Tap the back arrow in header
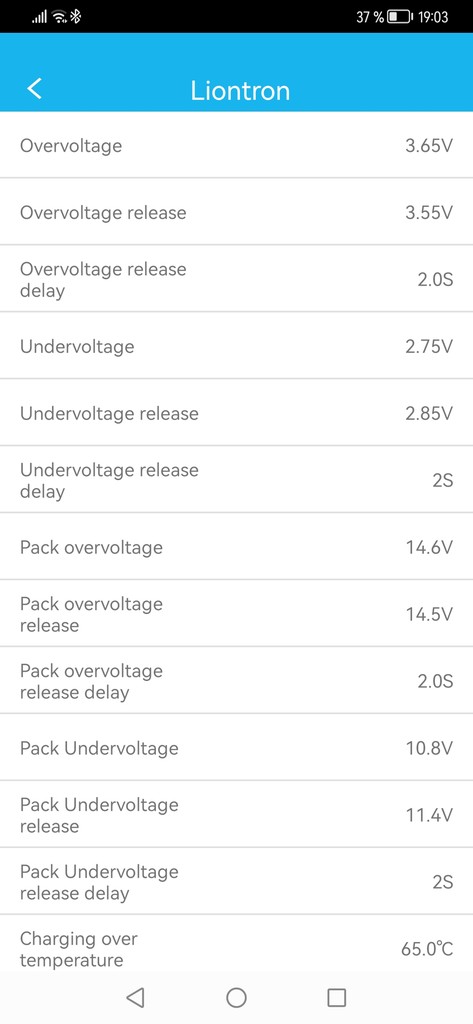 35,89
